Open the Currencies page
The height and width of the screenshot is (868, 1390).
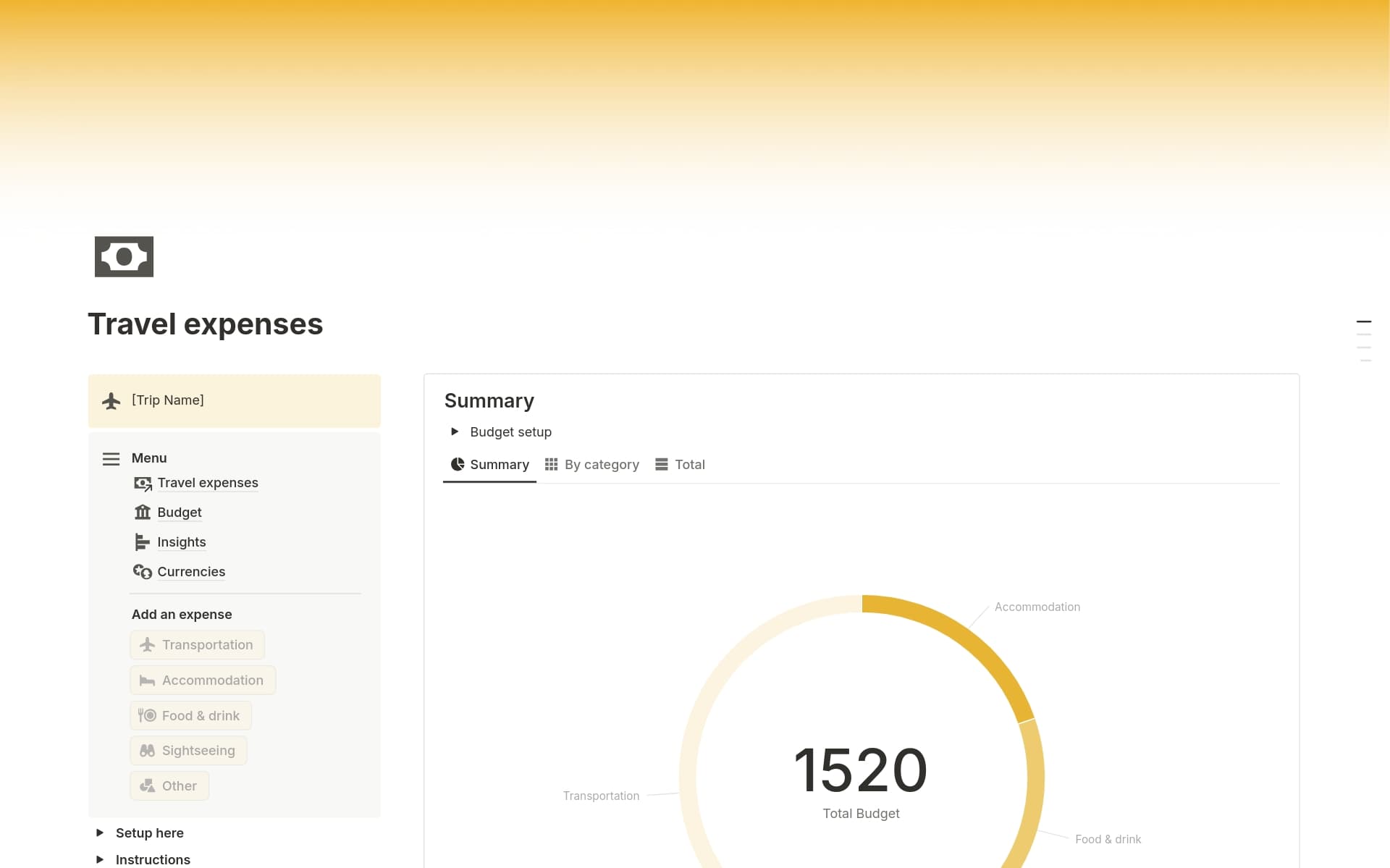coord(190,571)
